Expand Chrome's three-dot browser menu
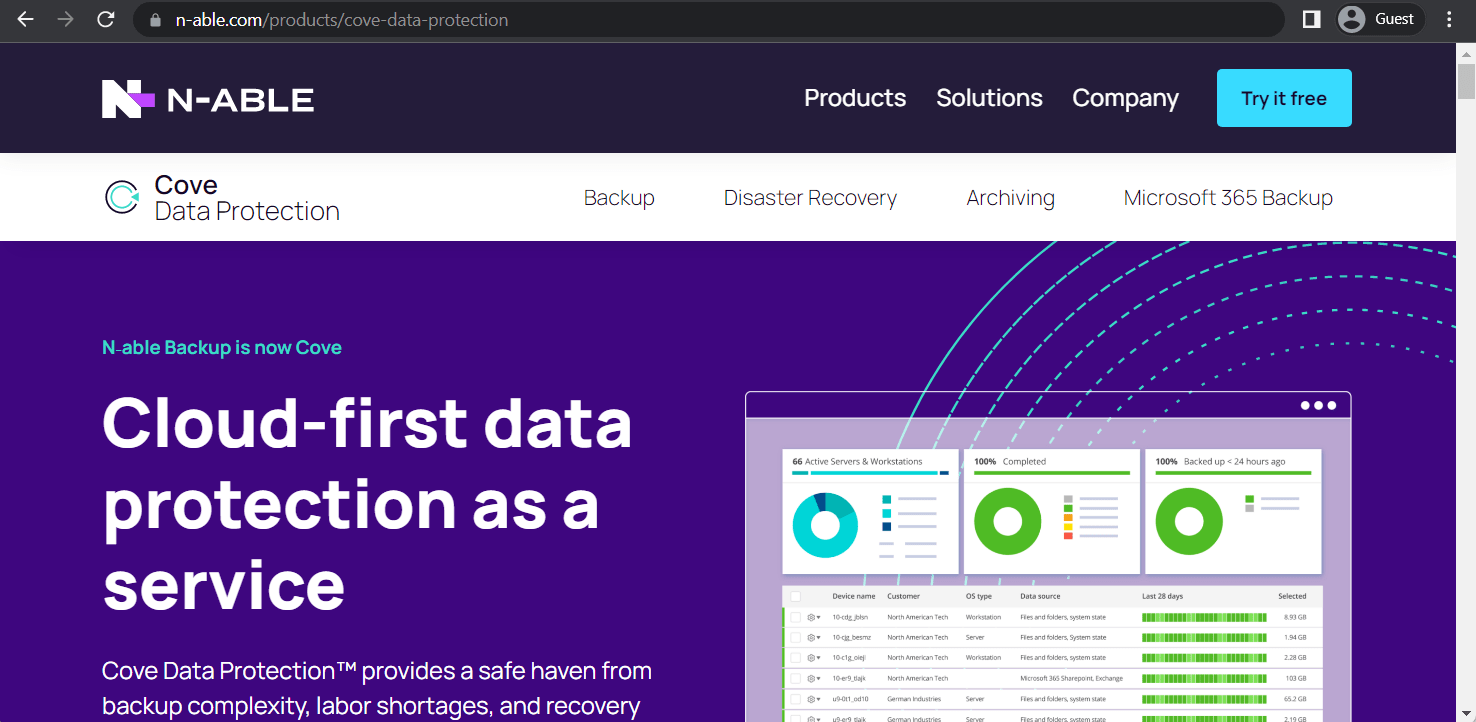The width and height of the screenshot is (1476, 722). coord(1449,18)
